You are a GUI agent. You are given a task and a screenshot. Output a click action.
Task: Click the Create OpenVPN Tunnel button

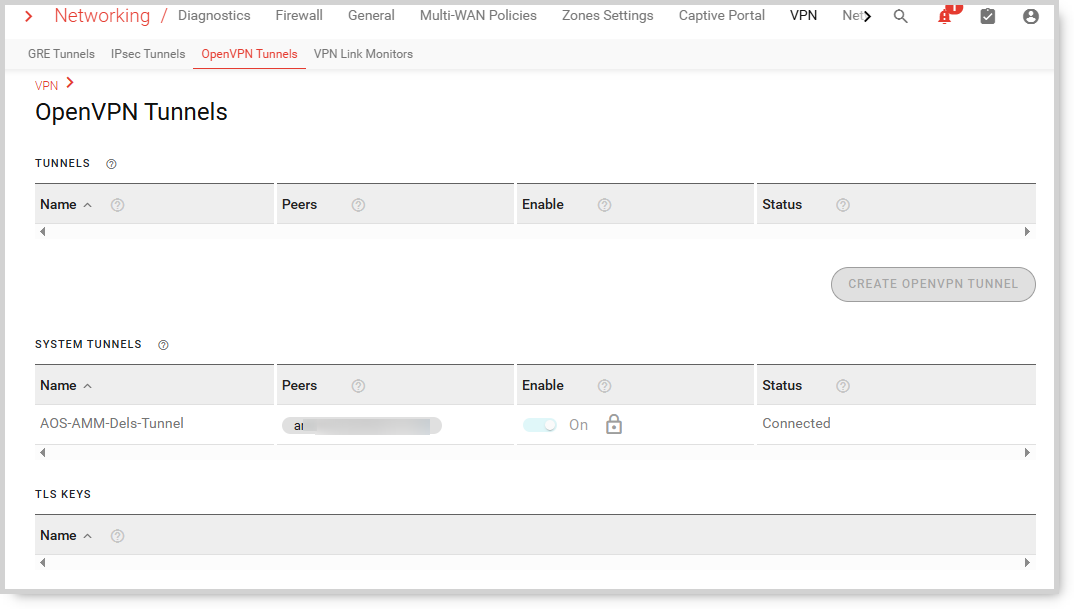tap(932, 284)
